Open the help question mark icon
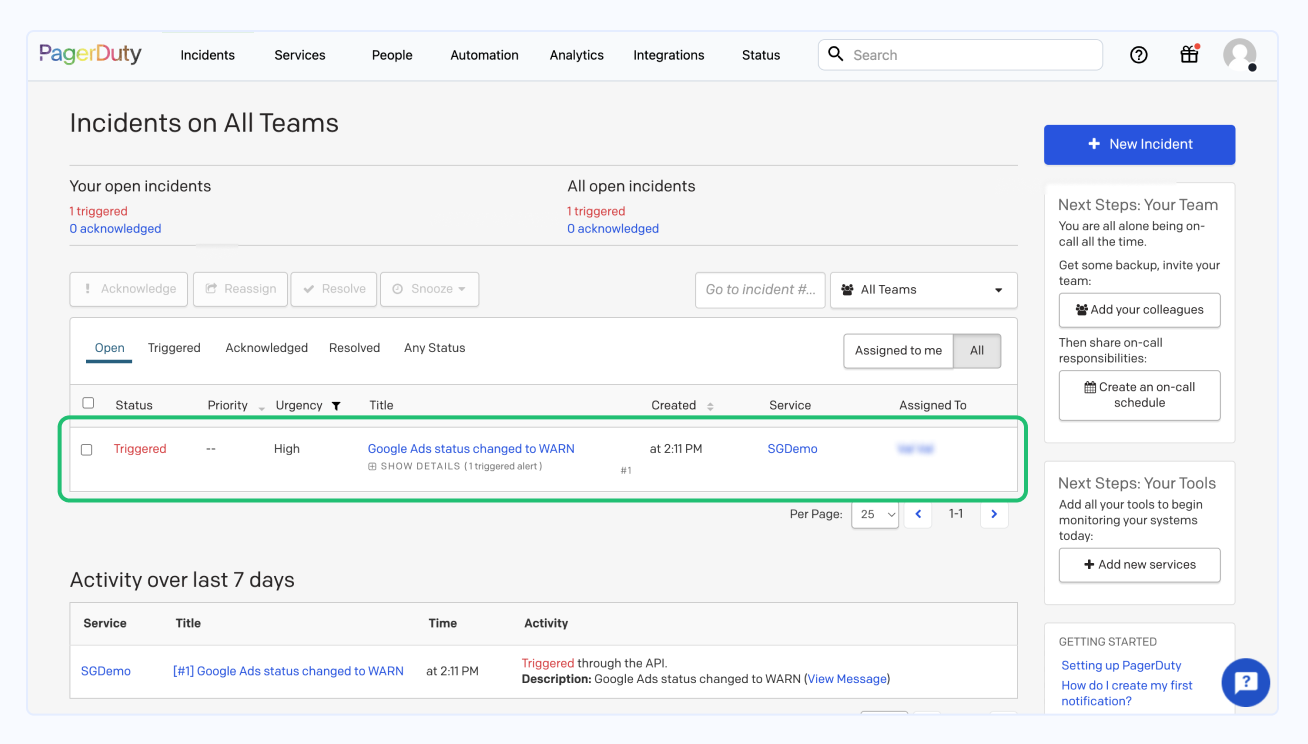Image resolution: width=1308 pixels, height=744 pixels. tap(1139, 55)
